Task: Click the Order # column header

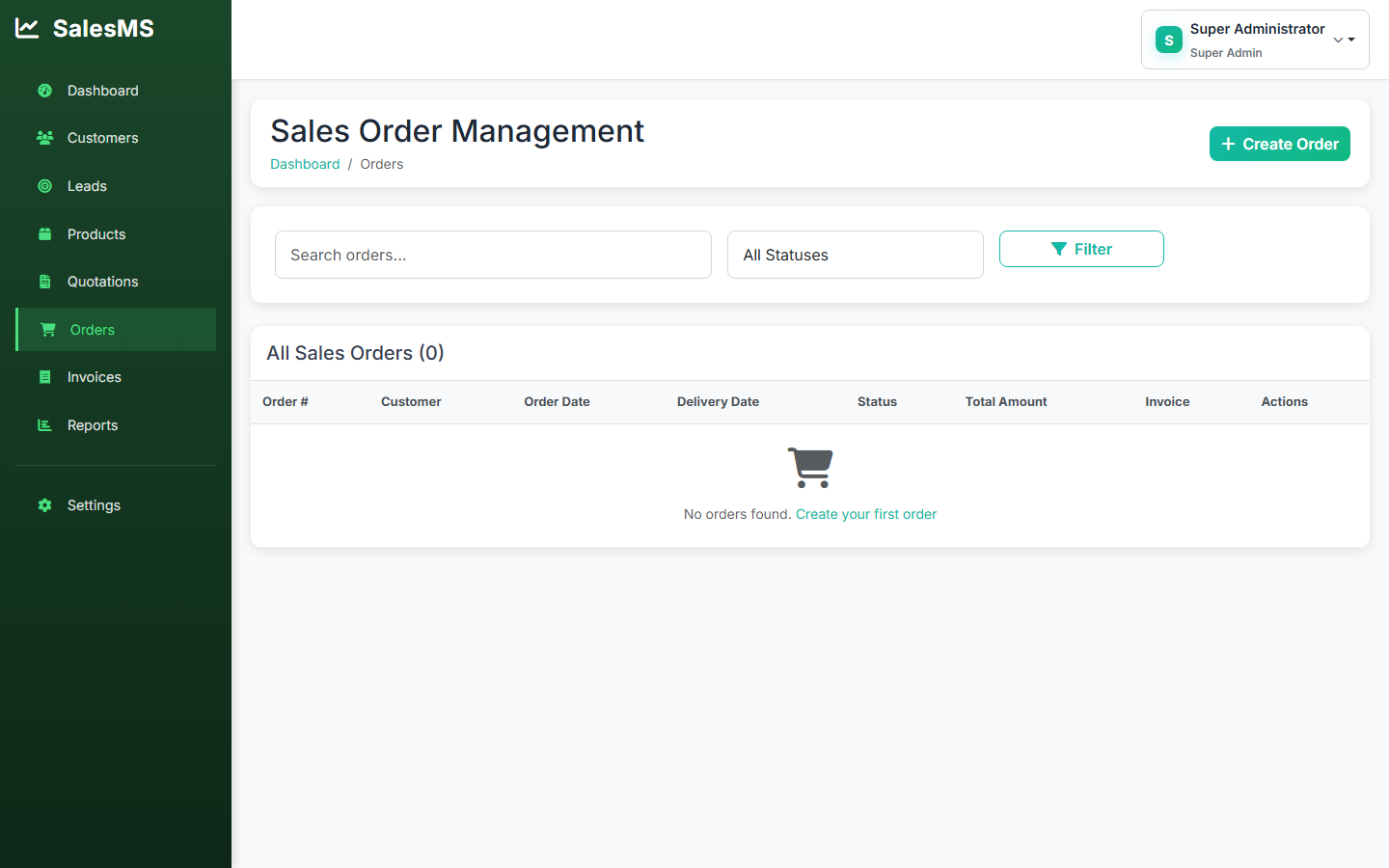Action: pos(286,402)
